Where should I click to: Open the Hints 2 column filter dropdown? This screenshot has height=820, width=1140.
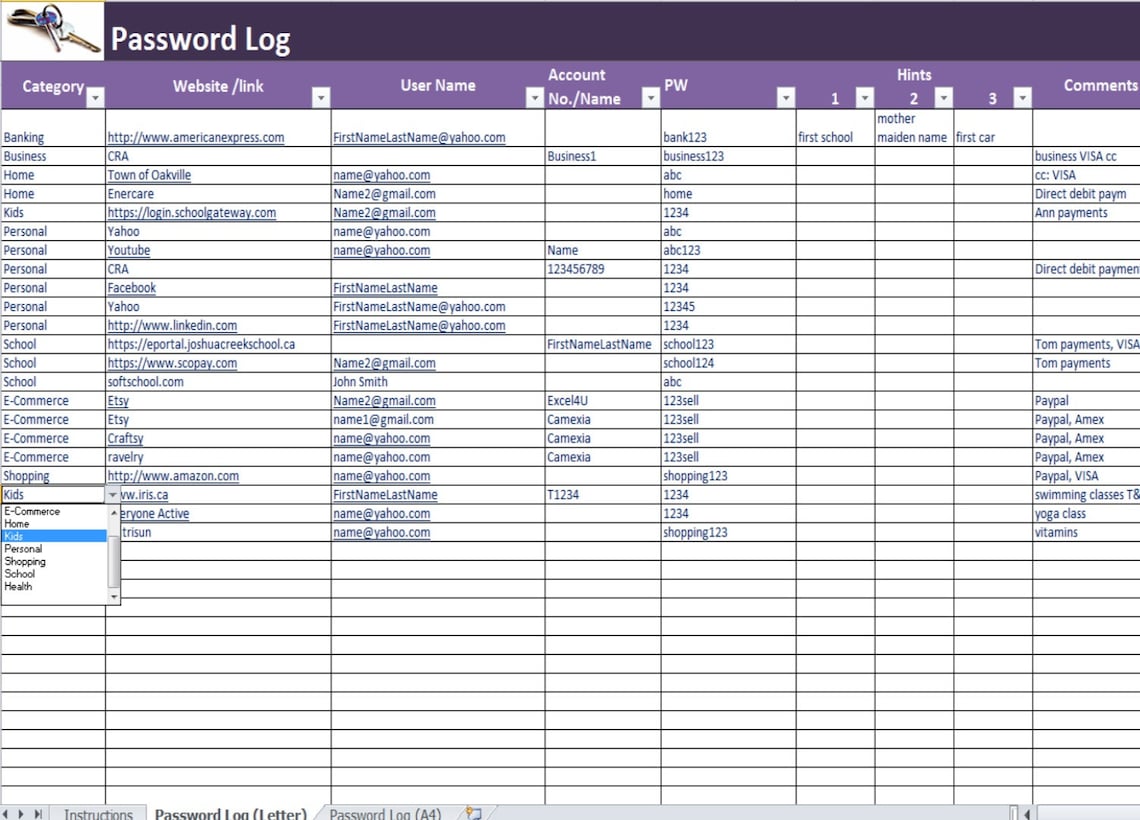[x=941, y=99]
